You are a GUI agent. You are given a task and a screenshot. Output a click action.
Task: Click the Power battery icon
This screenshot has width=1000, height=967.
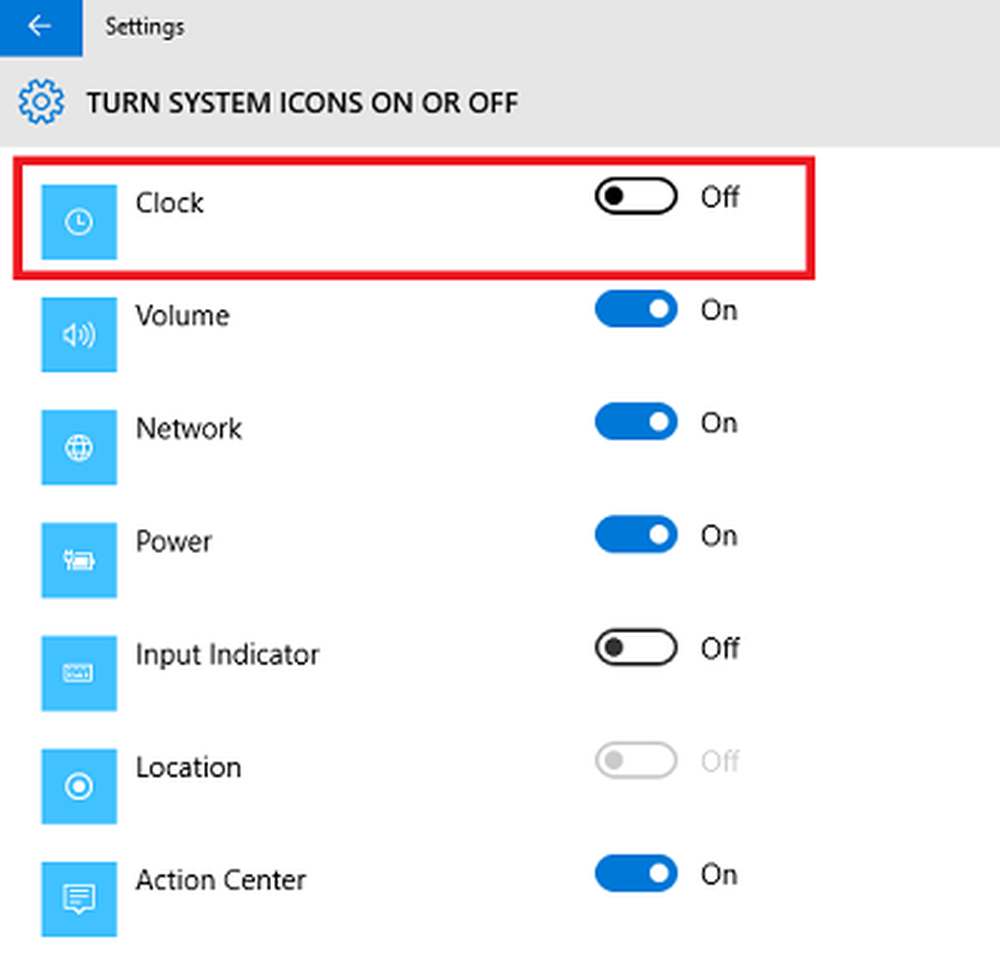[x=78, y=560]
